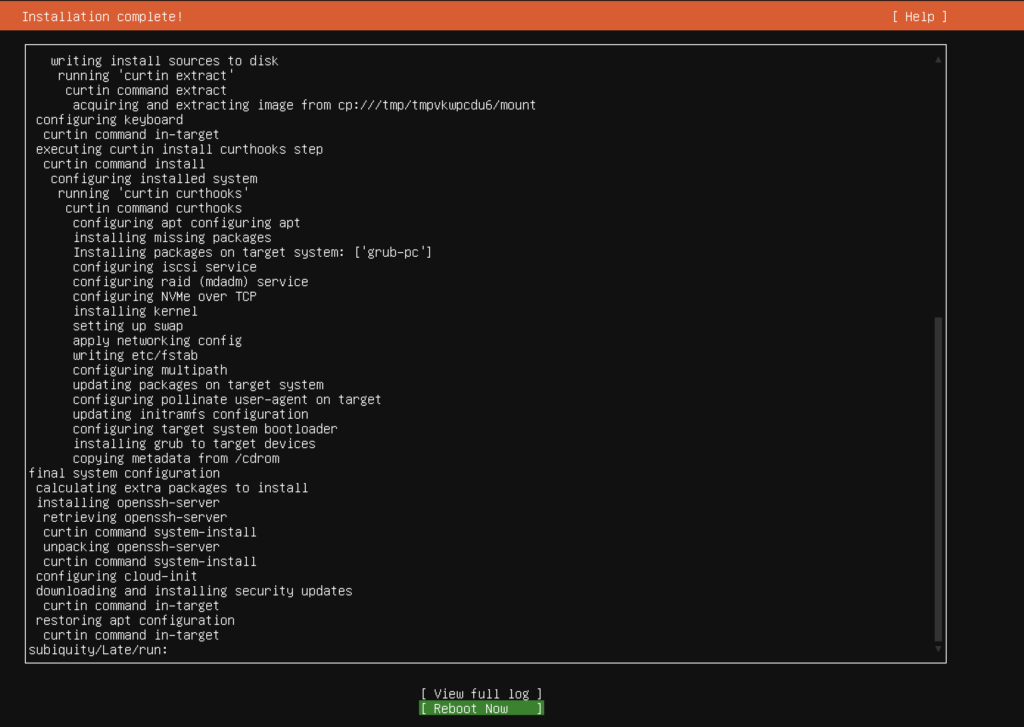Select 'restoring apt configuration' log entry
This screenshot has height=727, width=1024.
135,620
